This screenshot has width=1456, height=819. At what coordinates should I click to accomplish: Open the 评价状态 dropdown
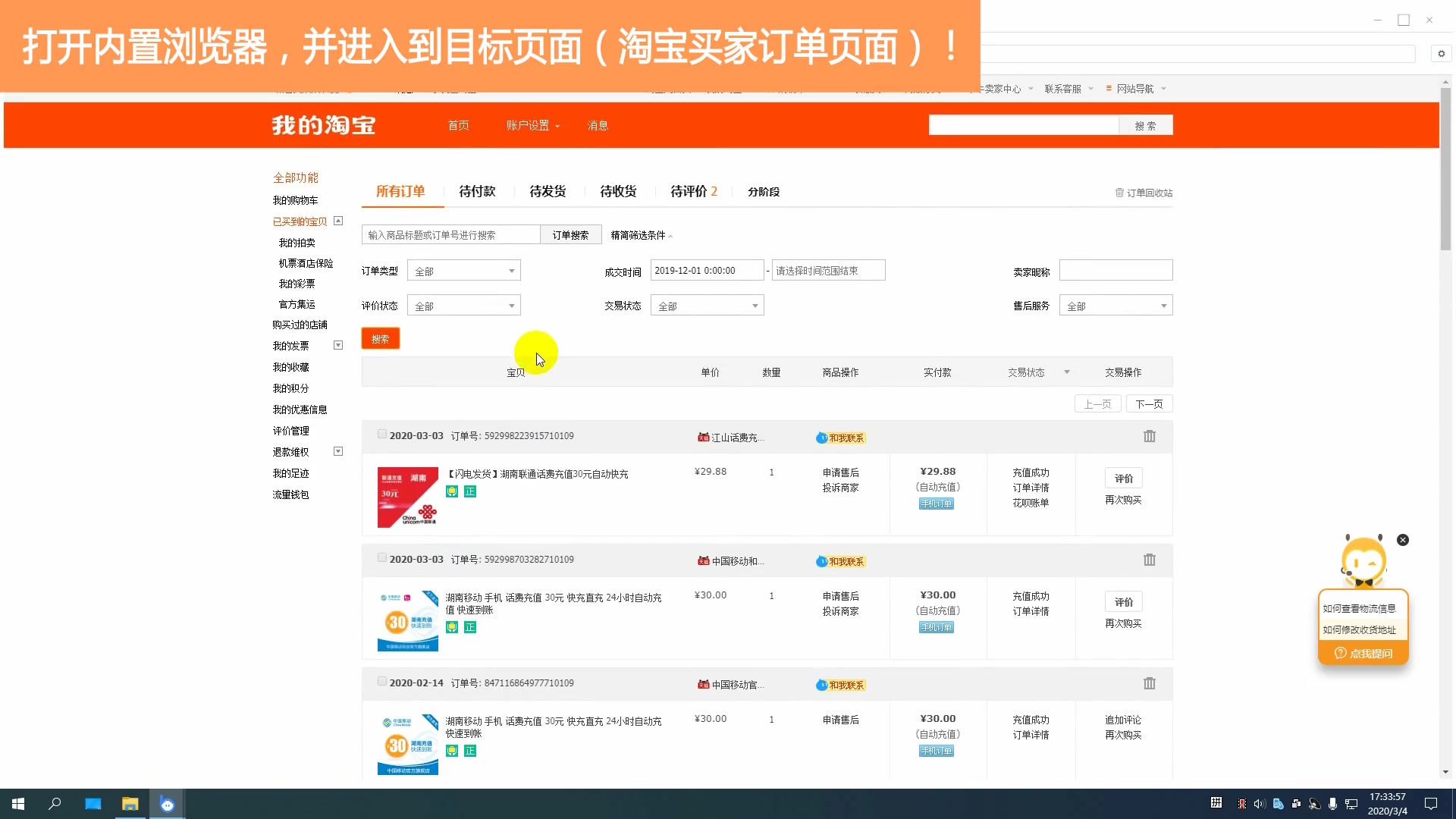[464, 306]
